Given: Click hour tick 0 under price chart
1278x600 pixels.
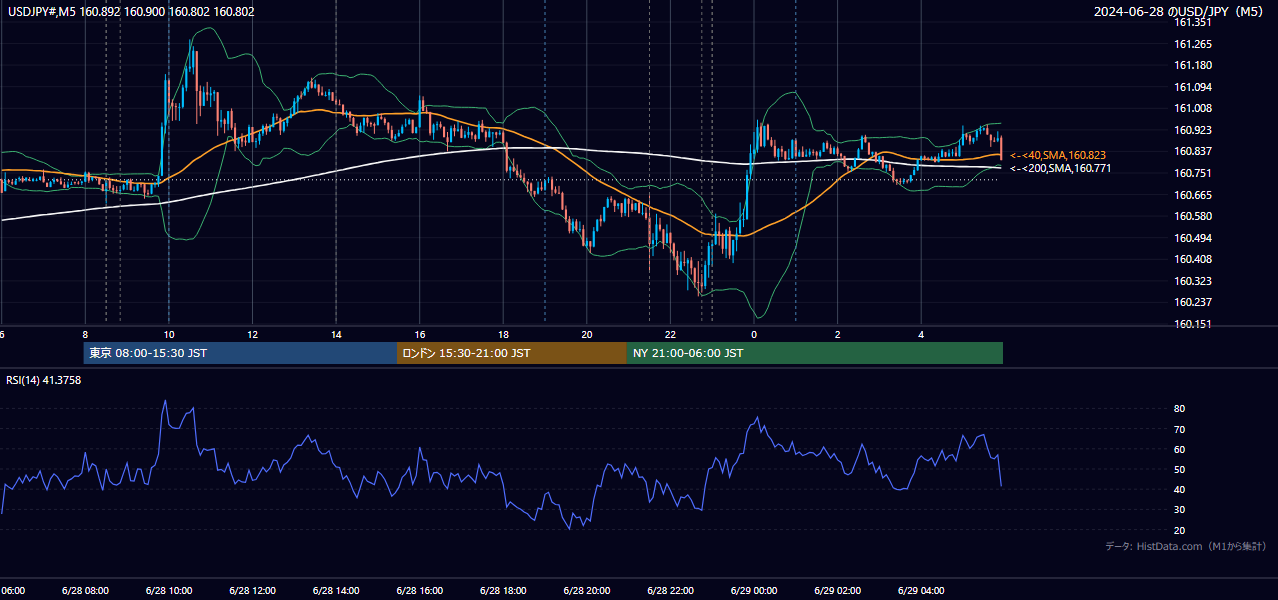Looking at the screenshot, I should click(x=754, y=334).
